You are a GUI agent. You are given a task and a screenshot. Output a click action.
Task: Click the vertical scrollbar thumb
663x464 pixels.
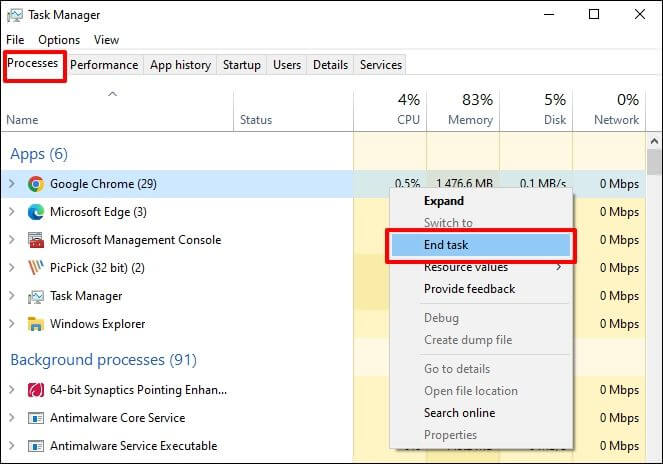pos(654,162)
